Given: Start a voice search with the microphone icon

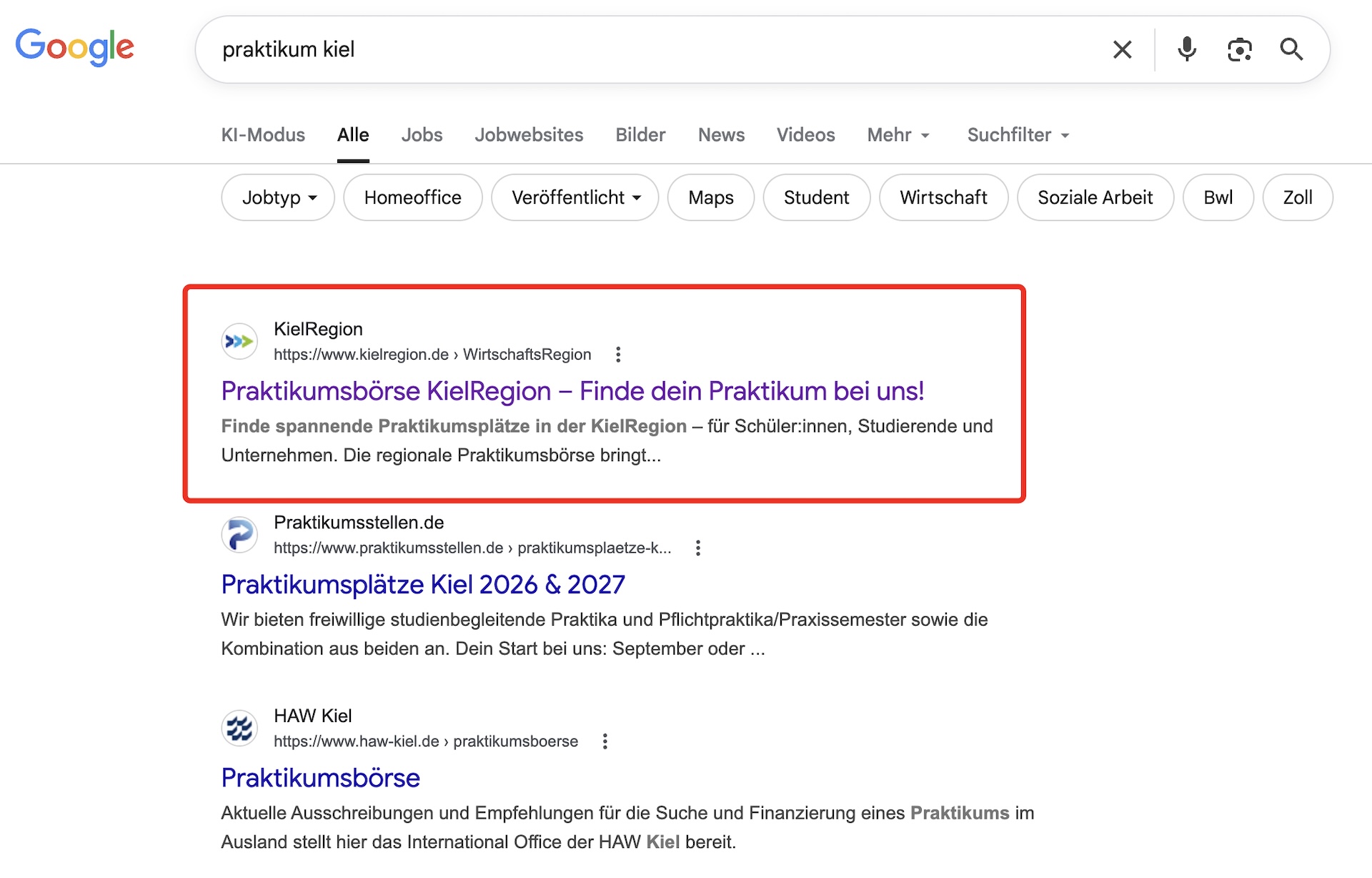Looking at the screenshot, I should click(1186, 49).
